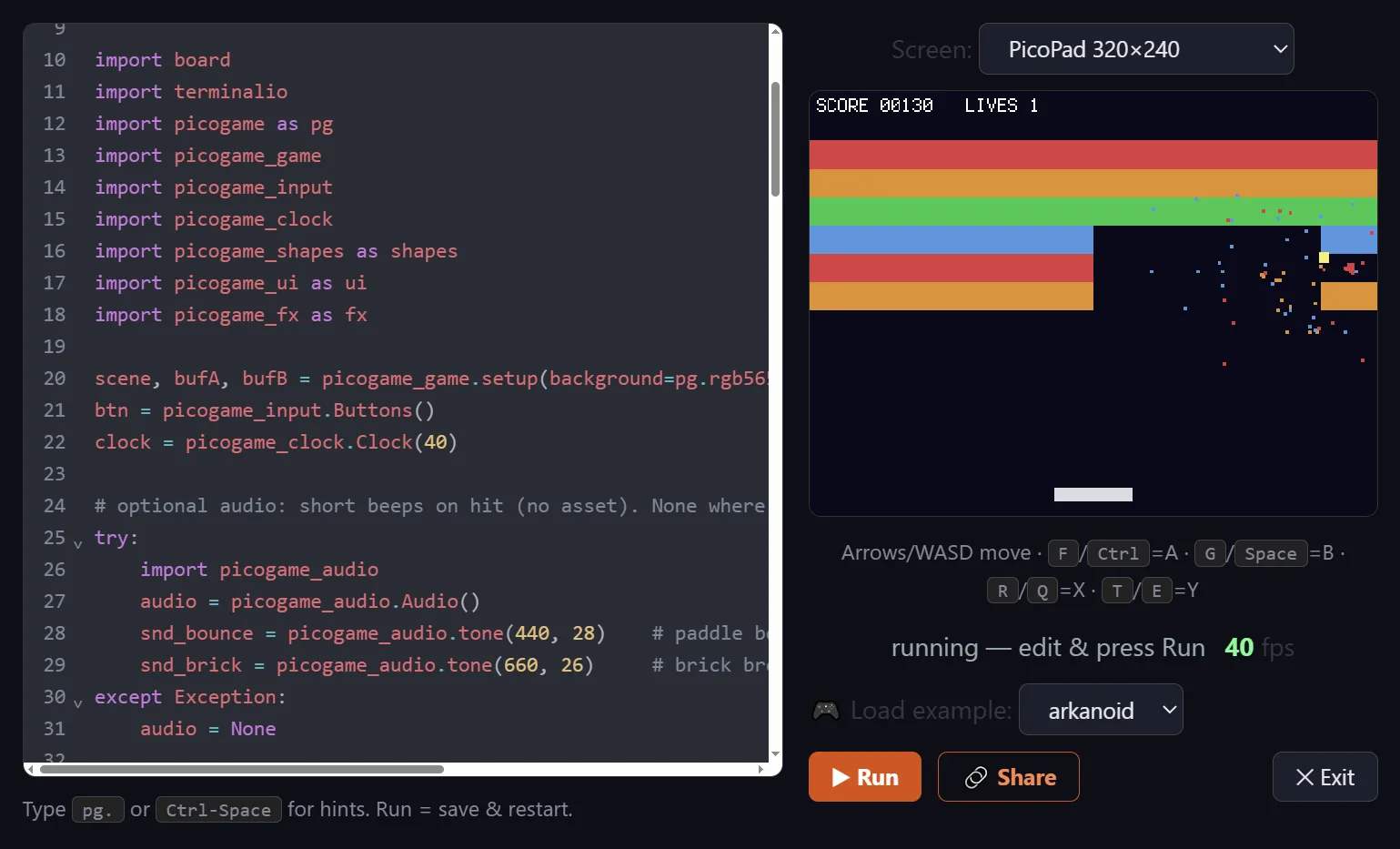Image resolution: width=1400 pixels, height=849 pixels.
Task: Click 'except Exception:' on line 30
Action: (x=191, y=697)
